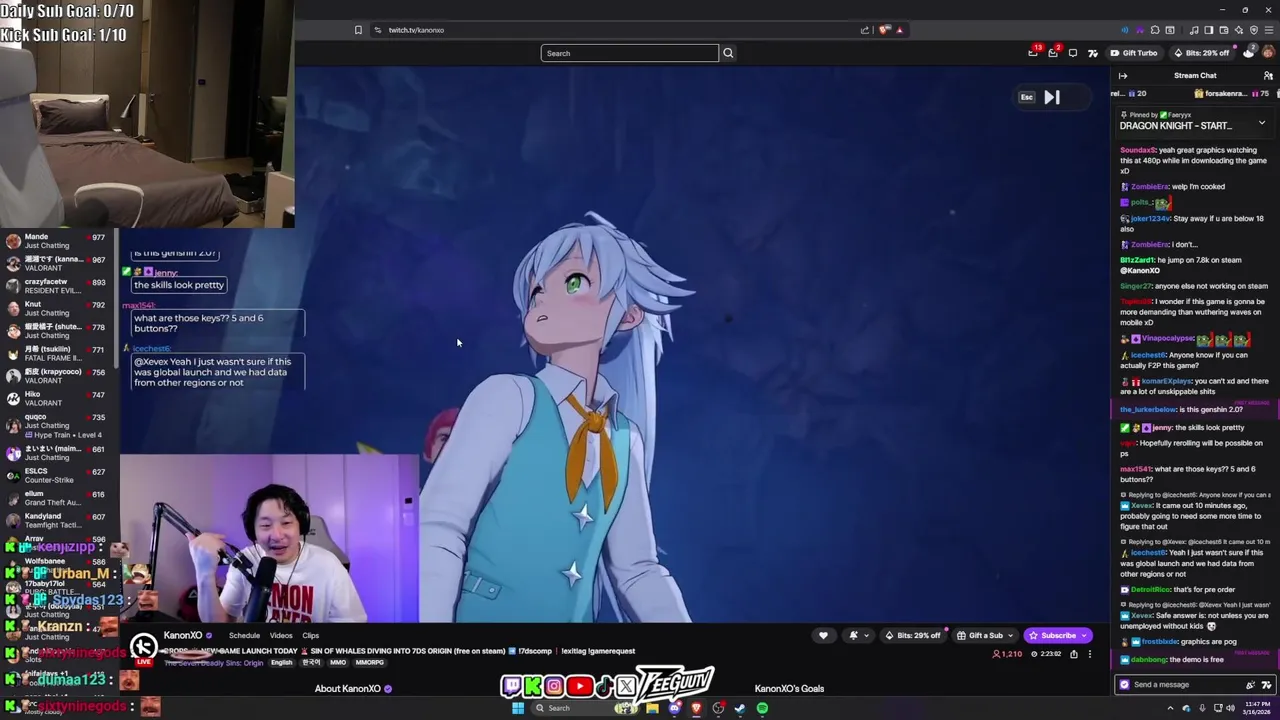Open the Windows Start button
Image resolution: width=1280 pixels, height=720 pixels.
[x=518, y=708]
